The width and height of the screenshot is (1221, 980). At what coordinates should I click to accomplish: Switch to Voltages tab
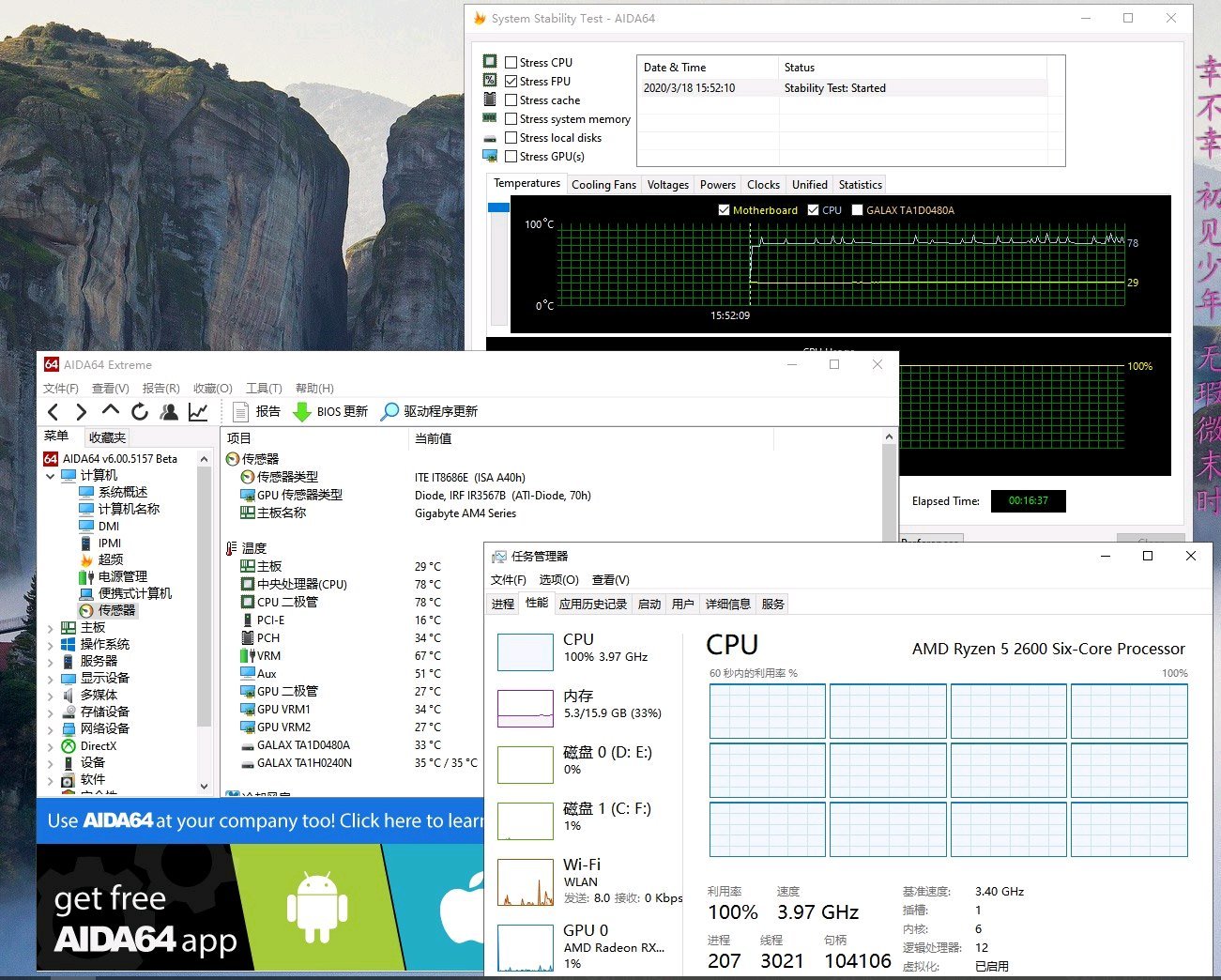click(667, 185)
